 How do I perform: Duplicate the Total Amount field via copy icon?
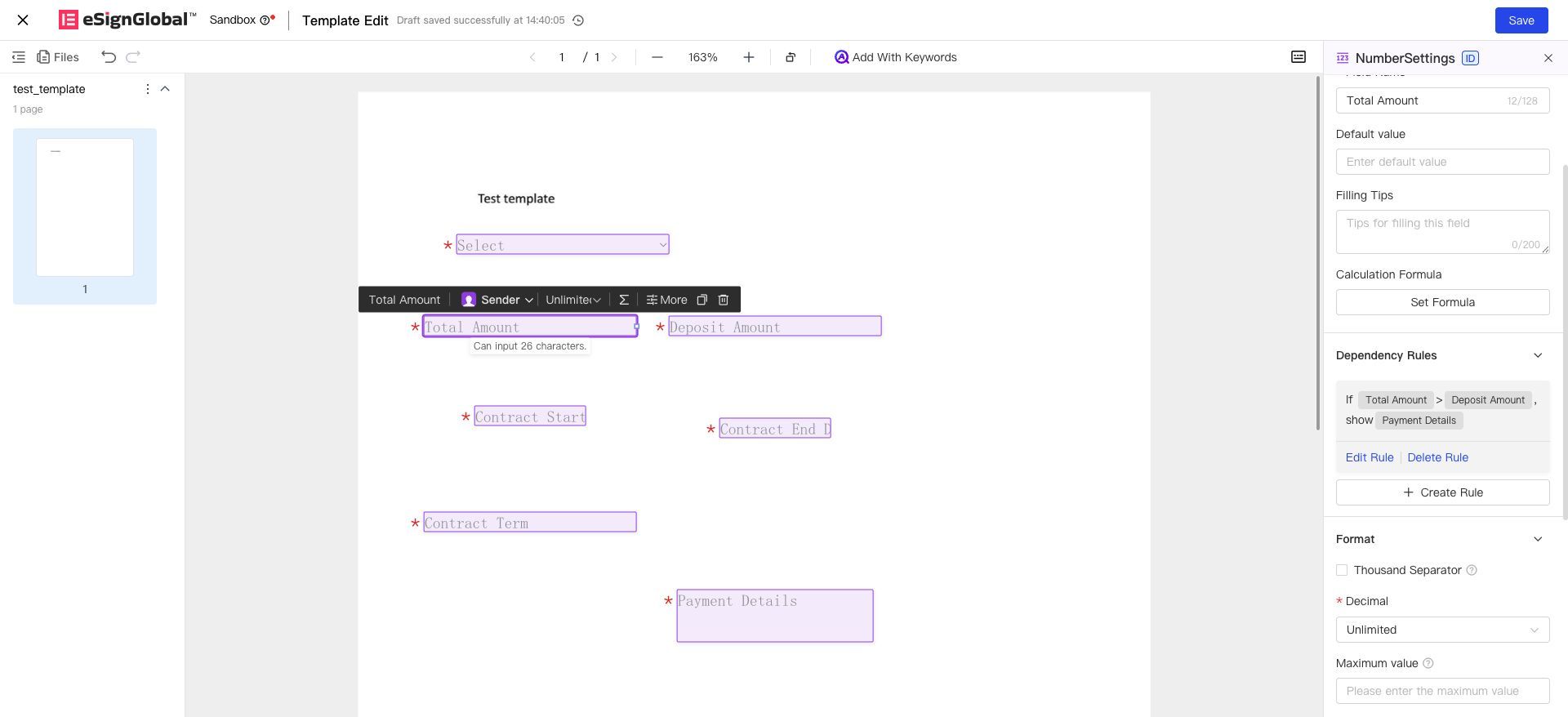coord(702,300)
